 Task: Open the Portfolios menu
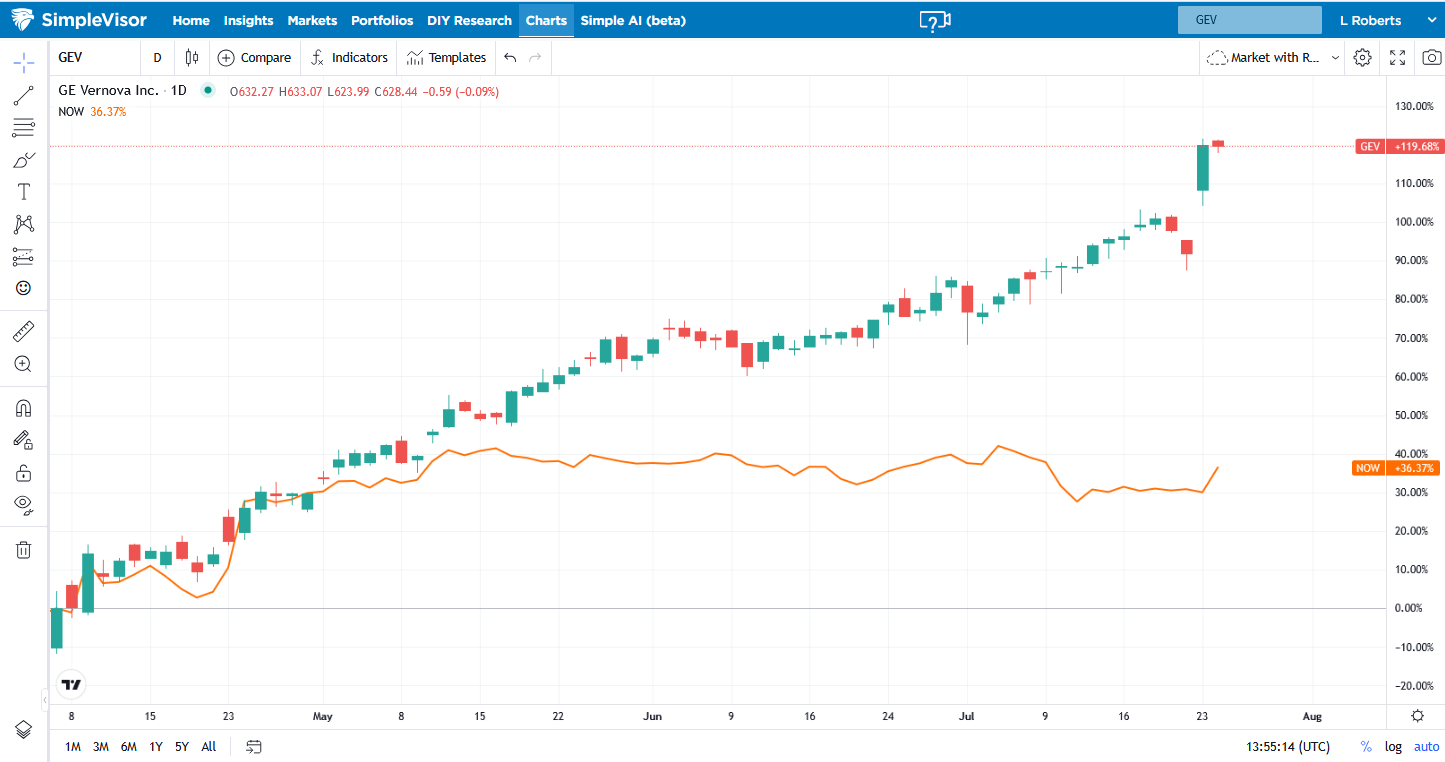382,20
